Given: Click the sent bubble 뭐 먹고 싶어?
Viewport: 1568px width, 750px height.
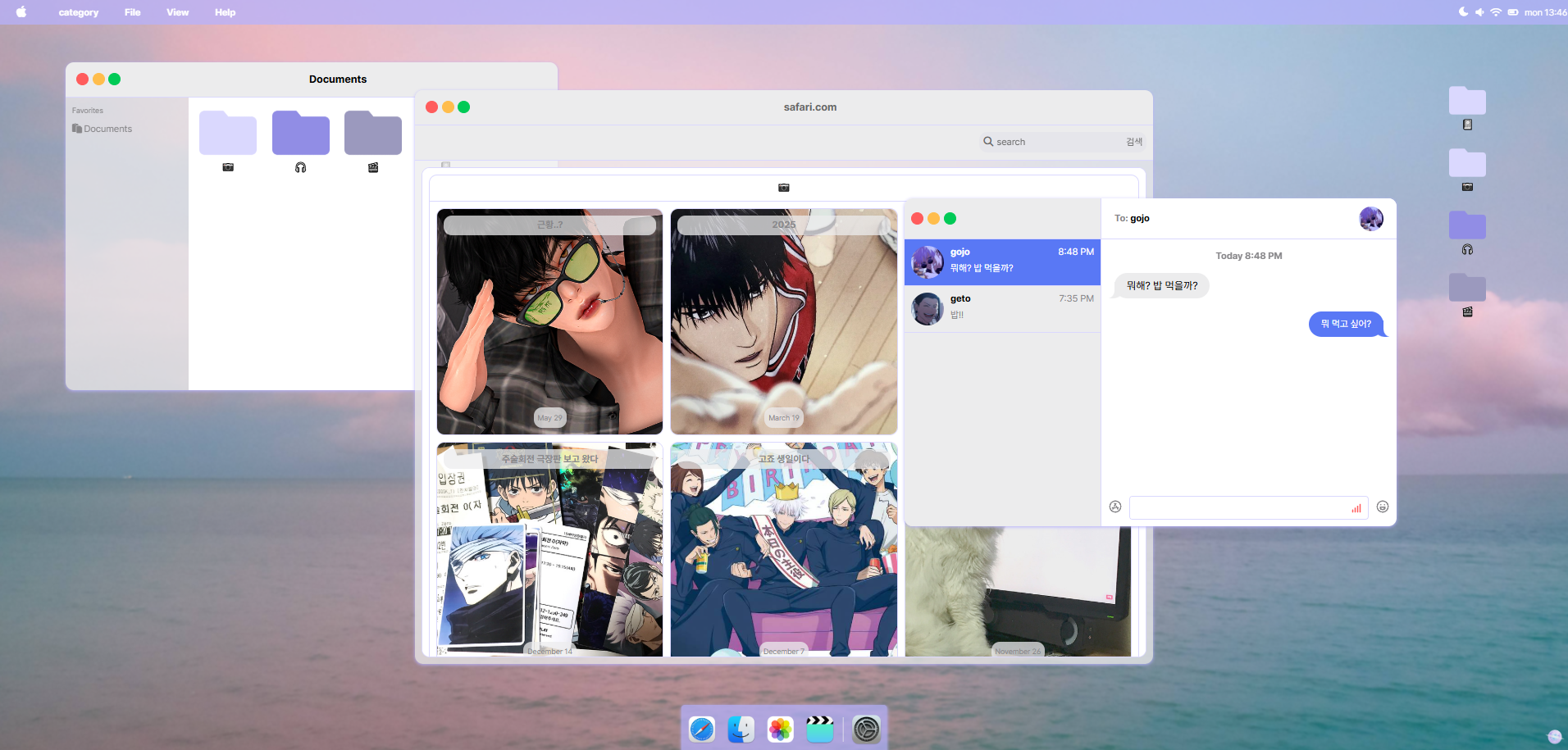Looking at the screenshot, I should tap(1346, 324).
